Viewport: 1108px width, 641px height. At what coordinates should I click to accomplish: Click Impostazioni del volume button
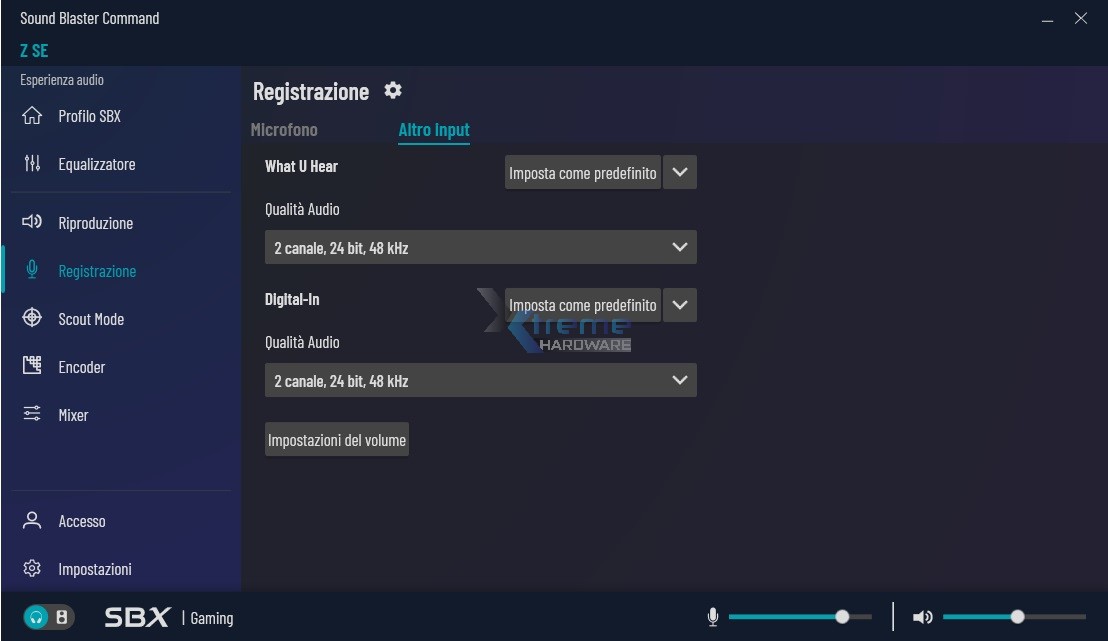click(x=337, y=440)
